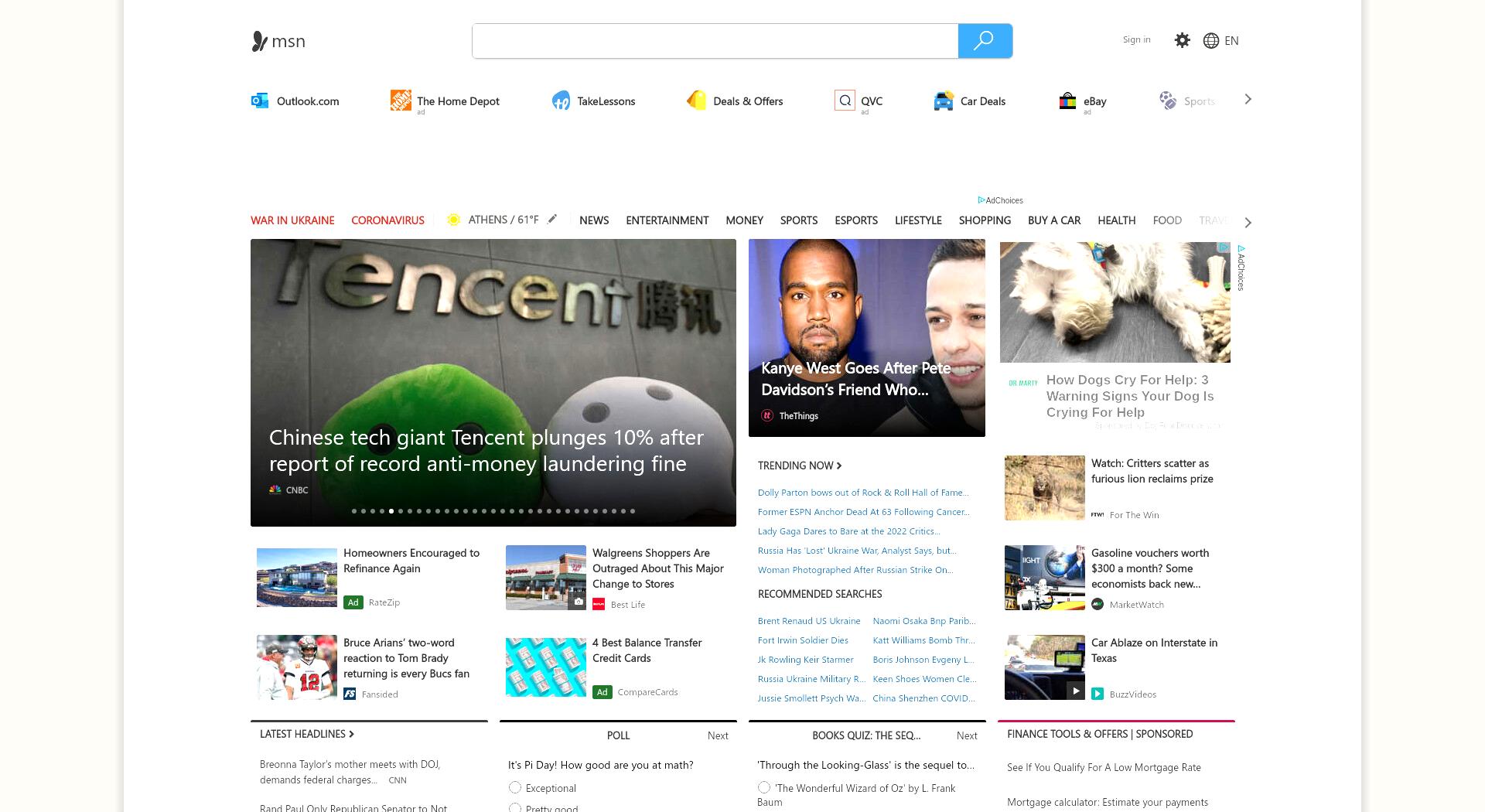Go to the NEWS tab

coord(594,220)
